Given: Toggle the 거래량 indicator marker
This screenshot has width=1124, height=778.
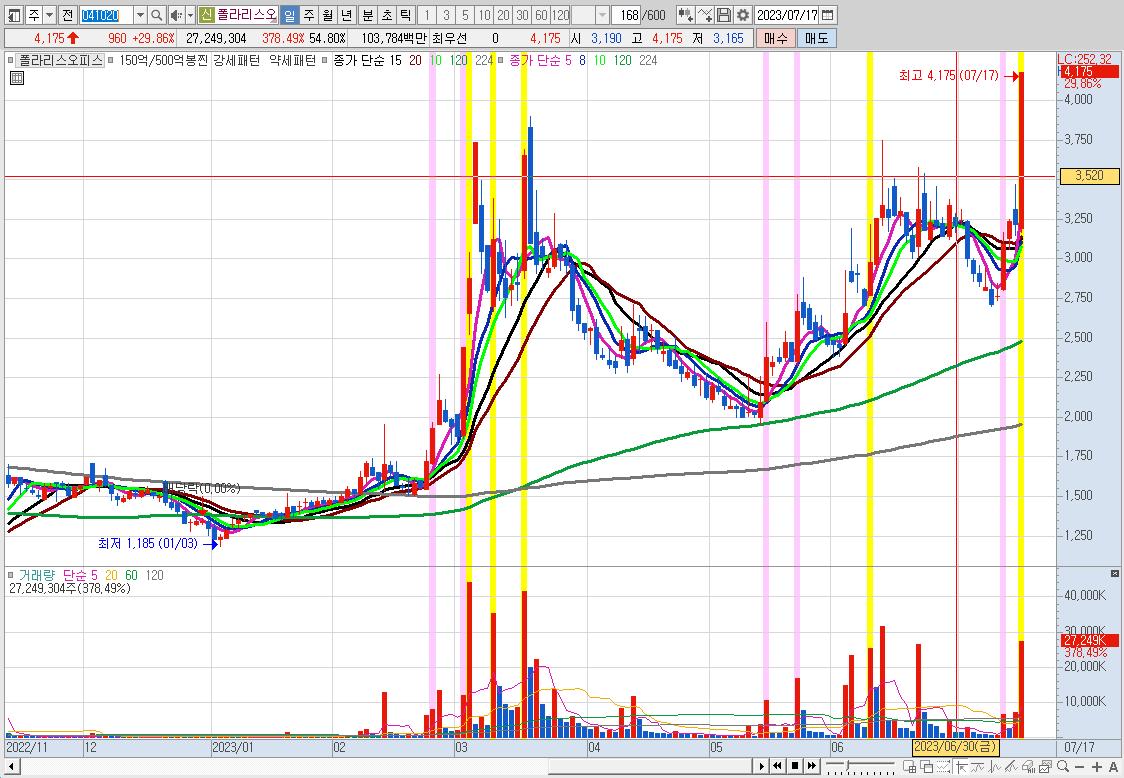Looking at the screenshot, I should click(x=11, y=575).
